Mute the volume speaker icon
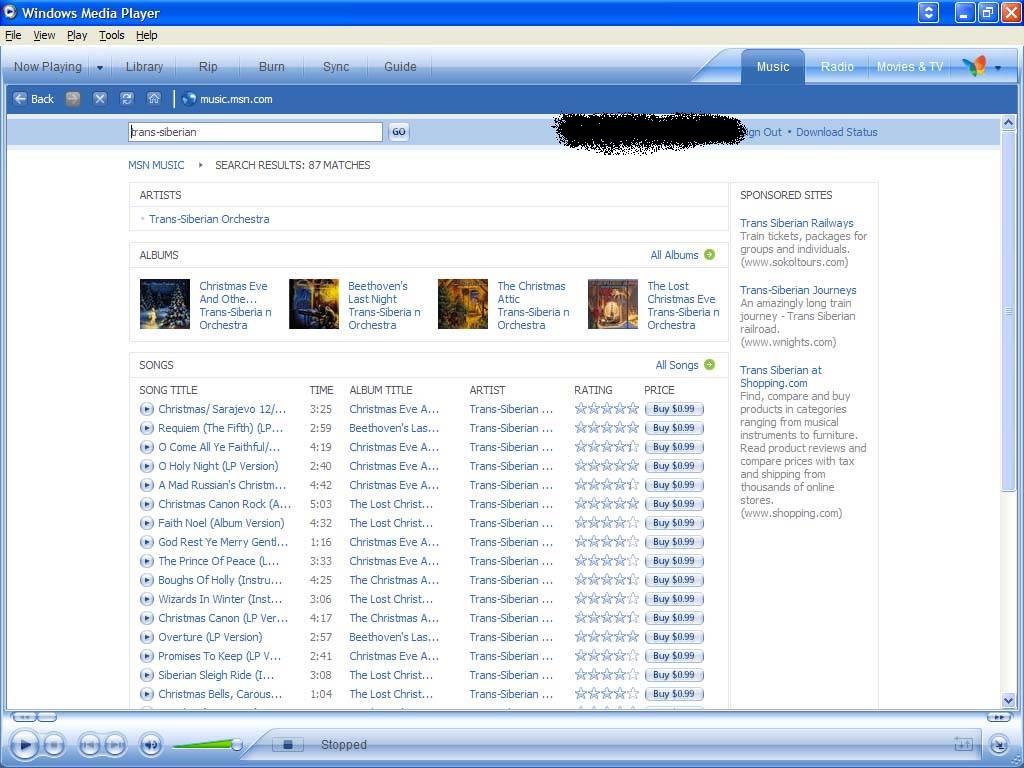 pos(151,744)
